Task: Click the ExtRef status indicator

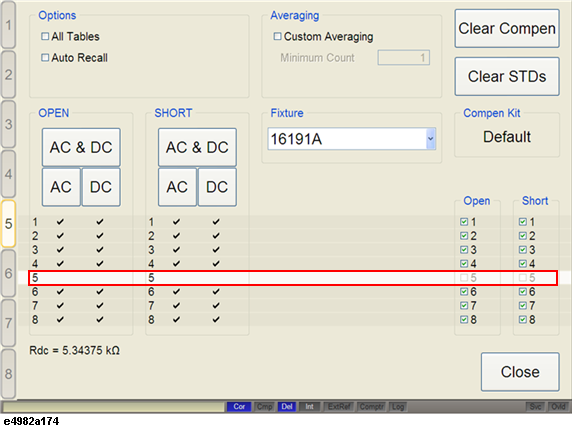Action: pyautogui.click(x=339, y=406)
